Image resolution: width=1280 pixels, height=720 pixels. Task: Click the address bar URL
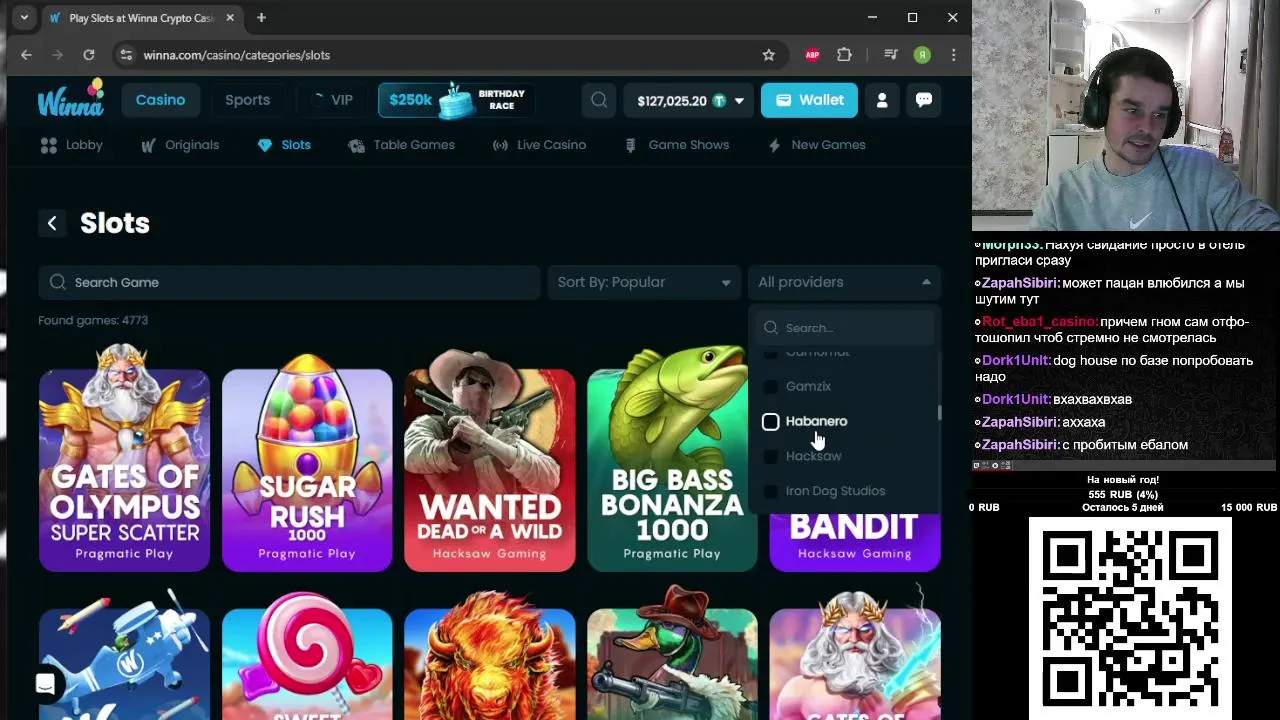236,55
